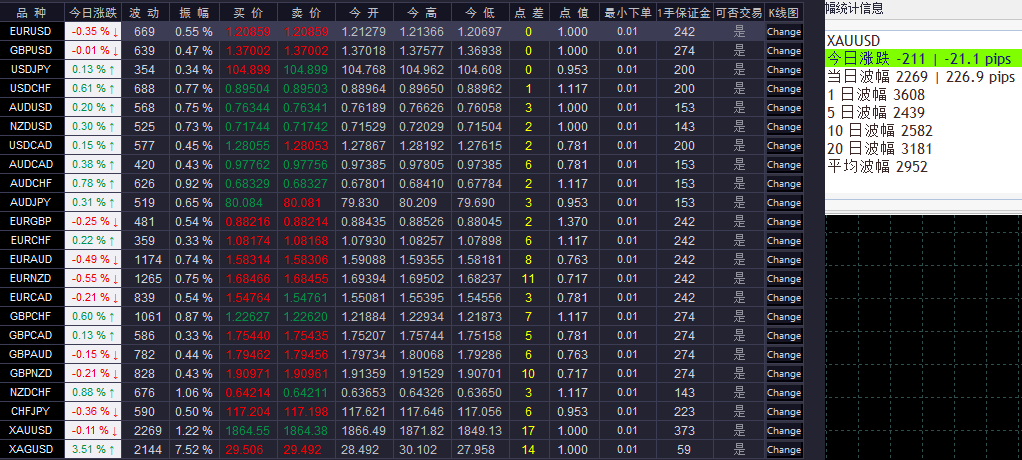This screenshot has height=460, width=1022.
Task: Click the 可否交易 column header
Action: coord(739,12)
